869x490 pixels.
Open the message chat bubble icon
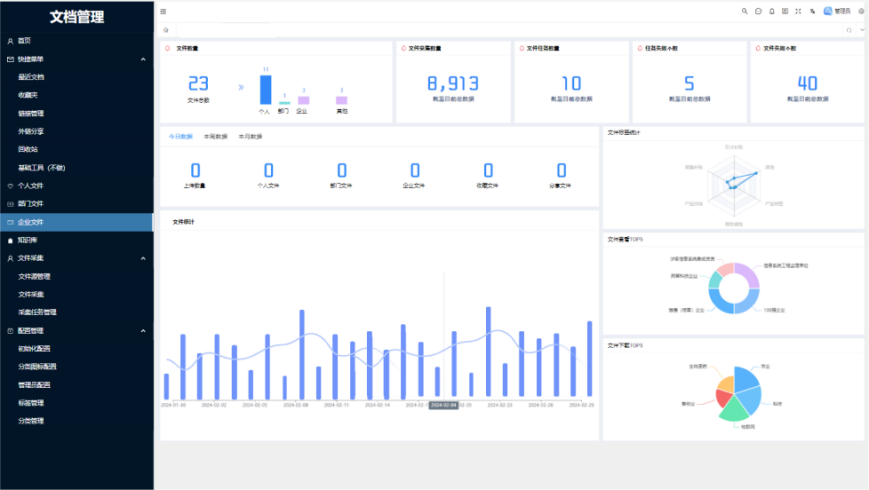pyautogui.click(x=758, y=11)
